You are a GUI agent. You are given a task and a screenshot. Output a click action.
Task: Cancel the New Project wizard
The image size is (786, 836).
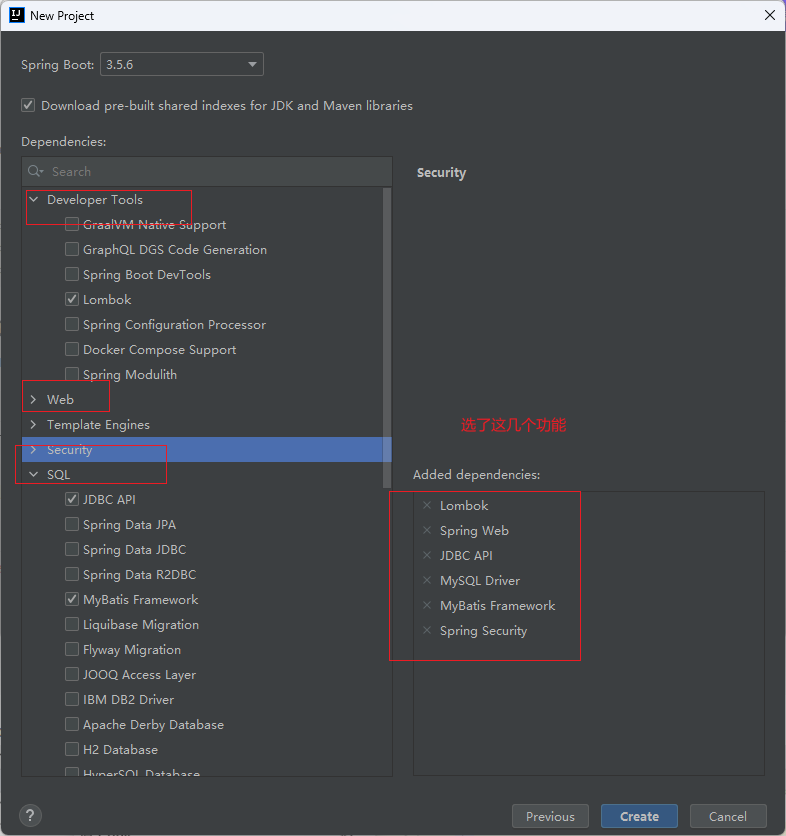(728, 816)
